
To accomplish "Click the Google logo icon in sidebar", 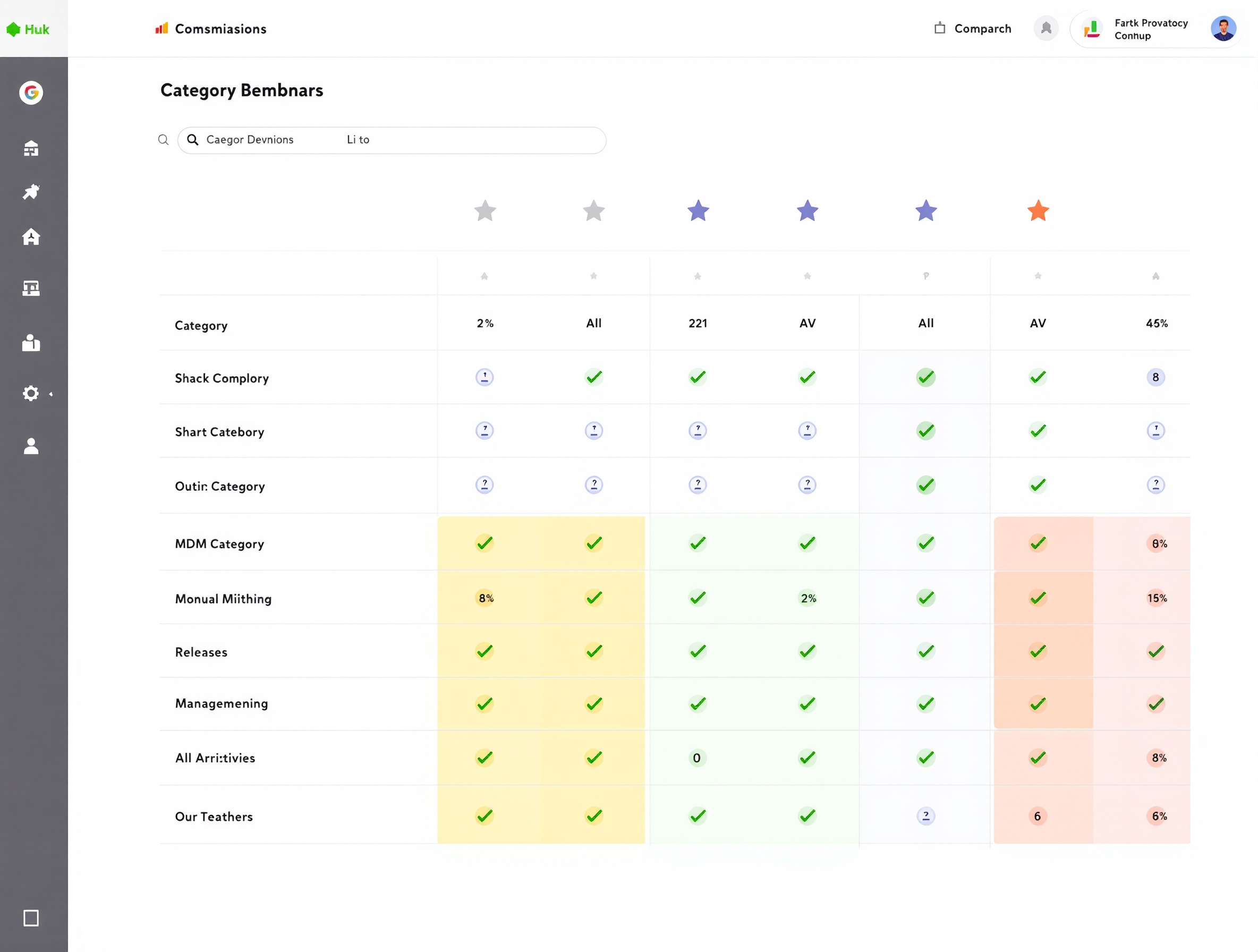I will click(31, 92).
